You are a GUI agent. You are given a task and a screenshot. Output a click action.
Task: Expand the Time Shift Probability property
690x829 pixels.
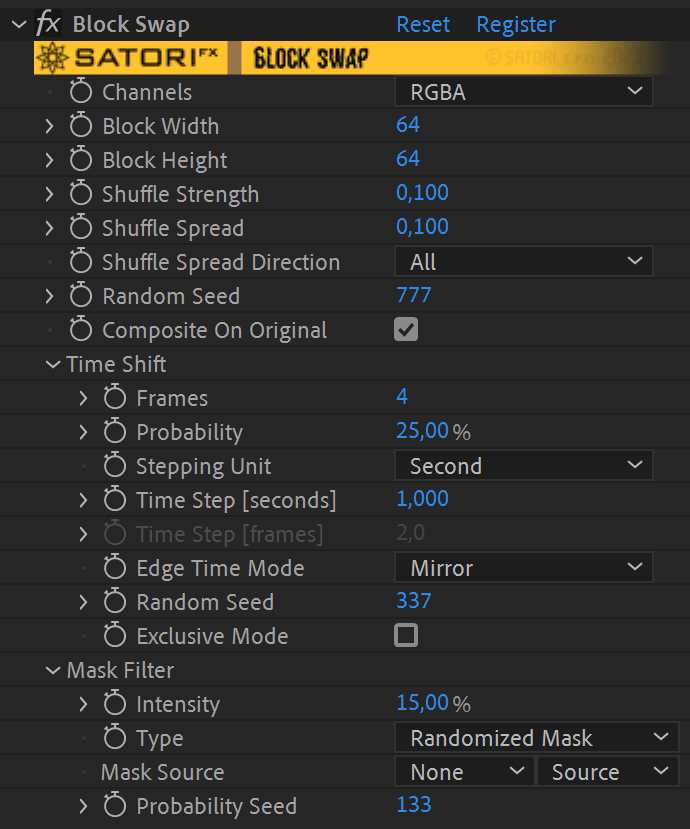[83, 432]
